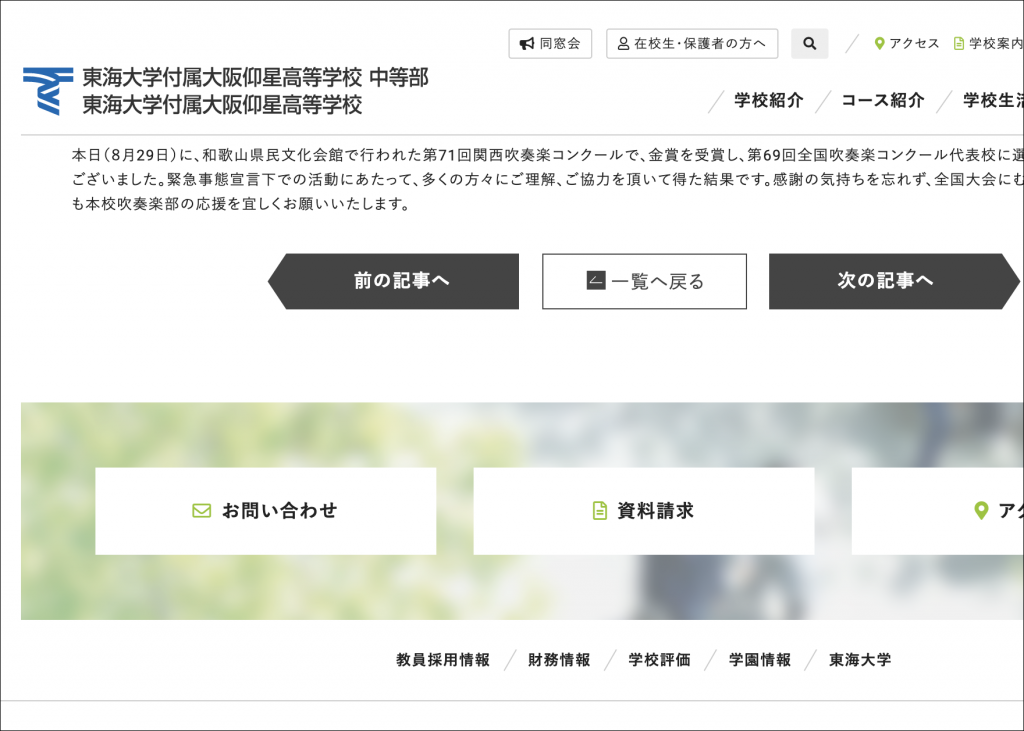Open the 学校紹介 navigation menu

point(768,100)
